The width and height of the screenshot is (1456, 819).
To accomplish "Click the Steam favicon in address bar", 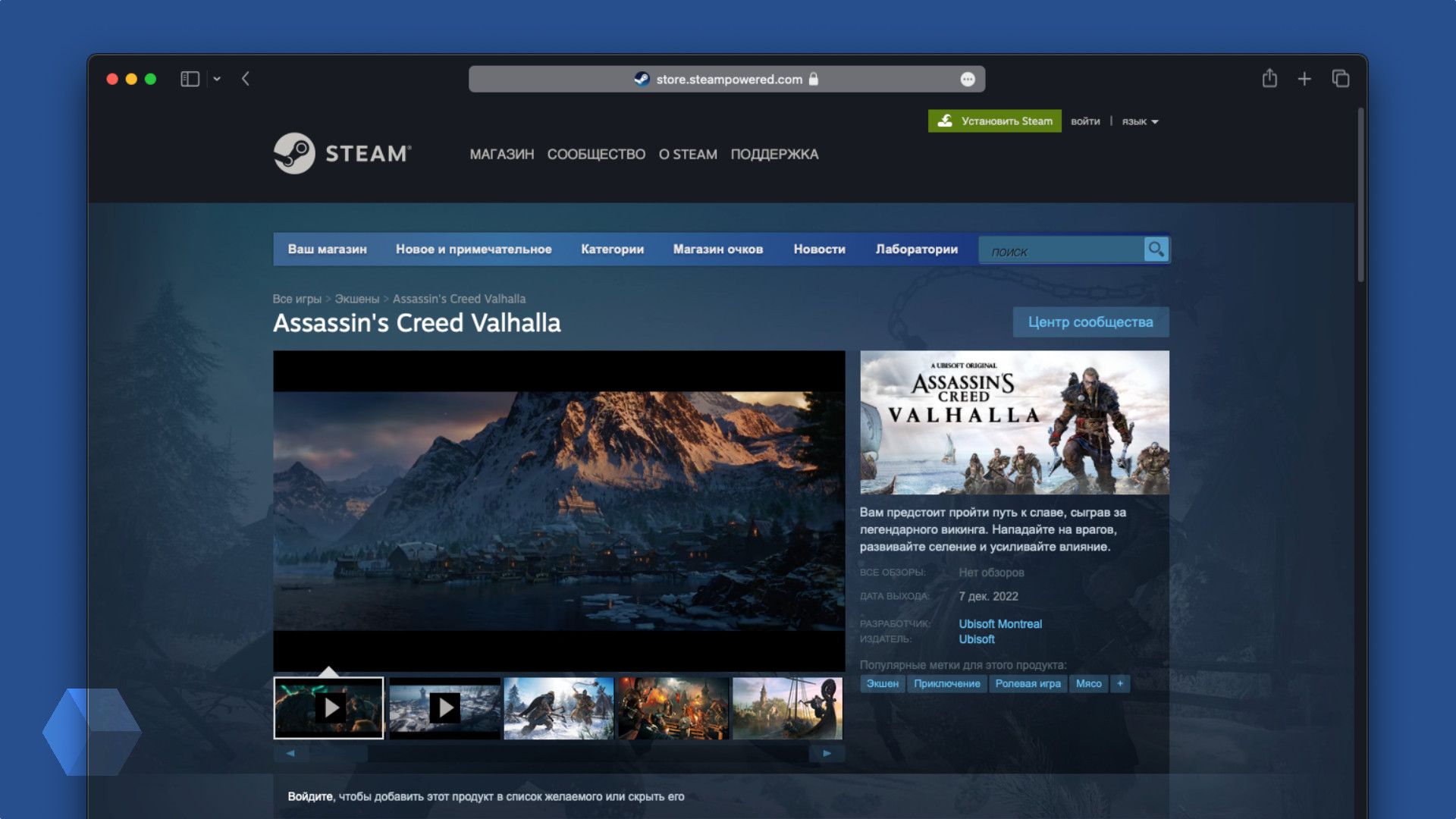I will pyautogui.click(x=642, y=79).
